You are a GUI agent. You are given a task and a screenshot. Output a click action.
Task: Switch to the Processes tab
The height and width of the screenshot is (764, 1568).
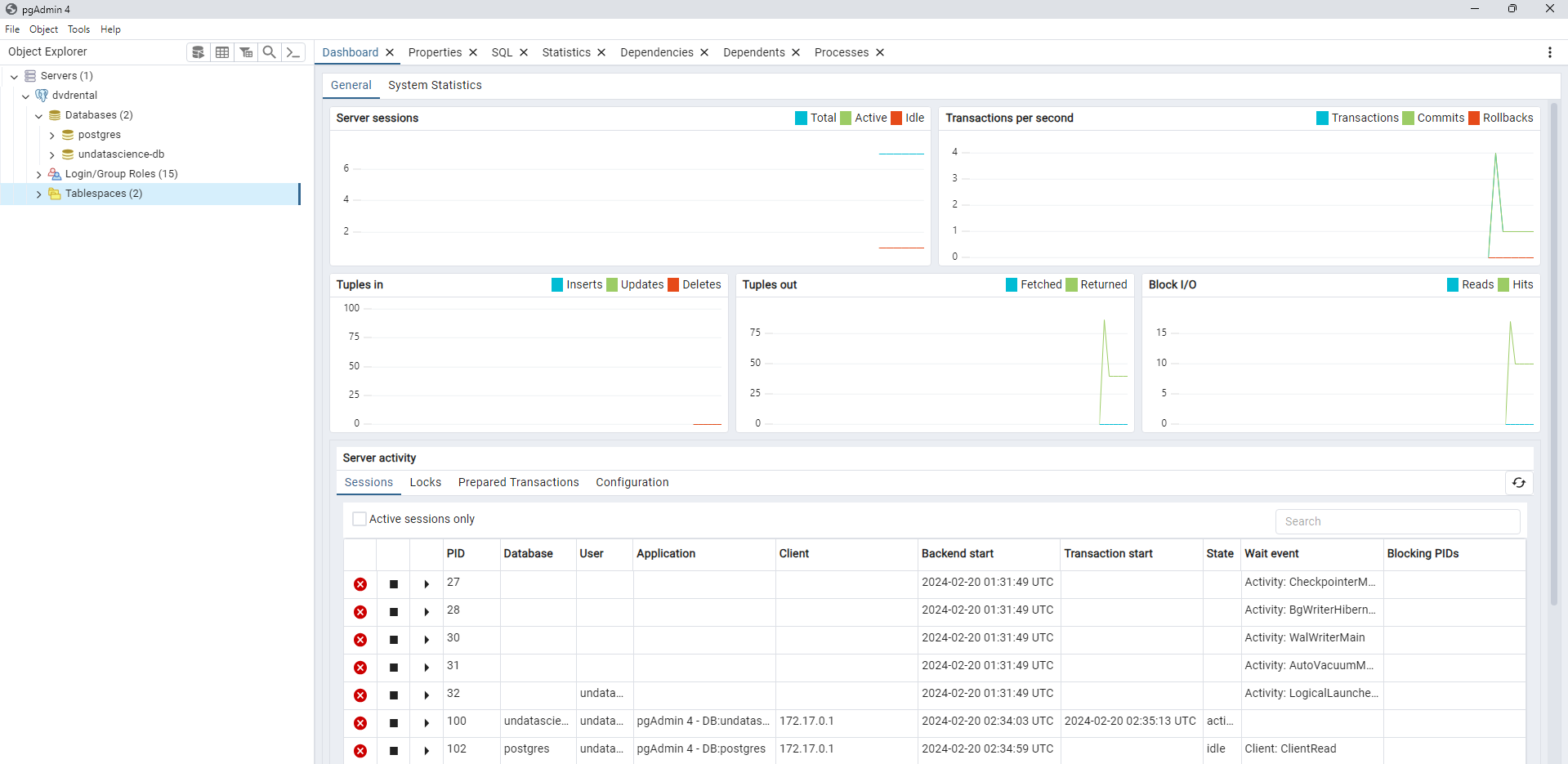842,52
